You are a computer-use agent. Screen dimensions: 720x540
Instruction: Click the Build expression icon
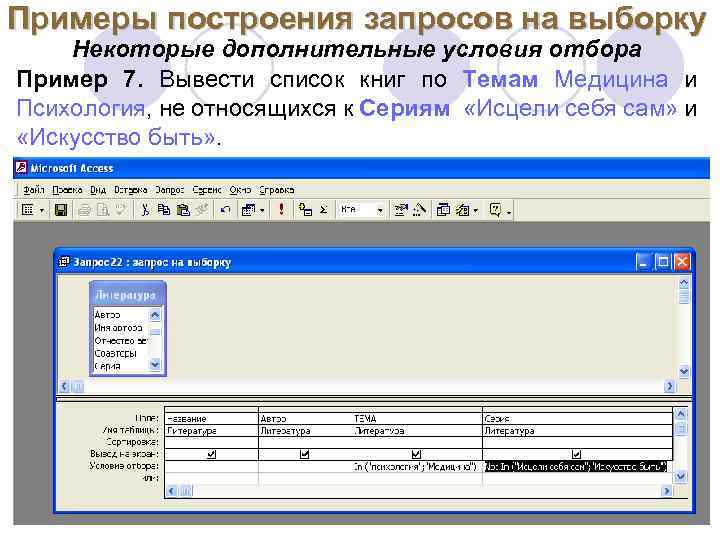tap(419, 210)
